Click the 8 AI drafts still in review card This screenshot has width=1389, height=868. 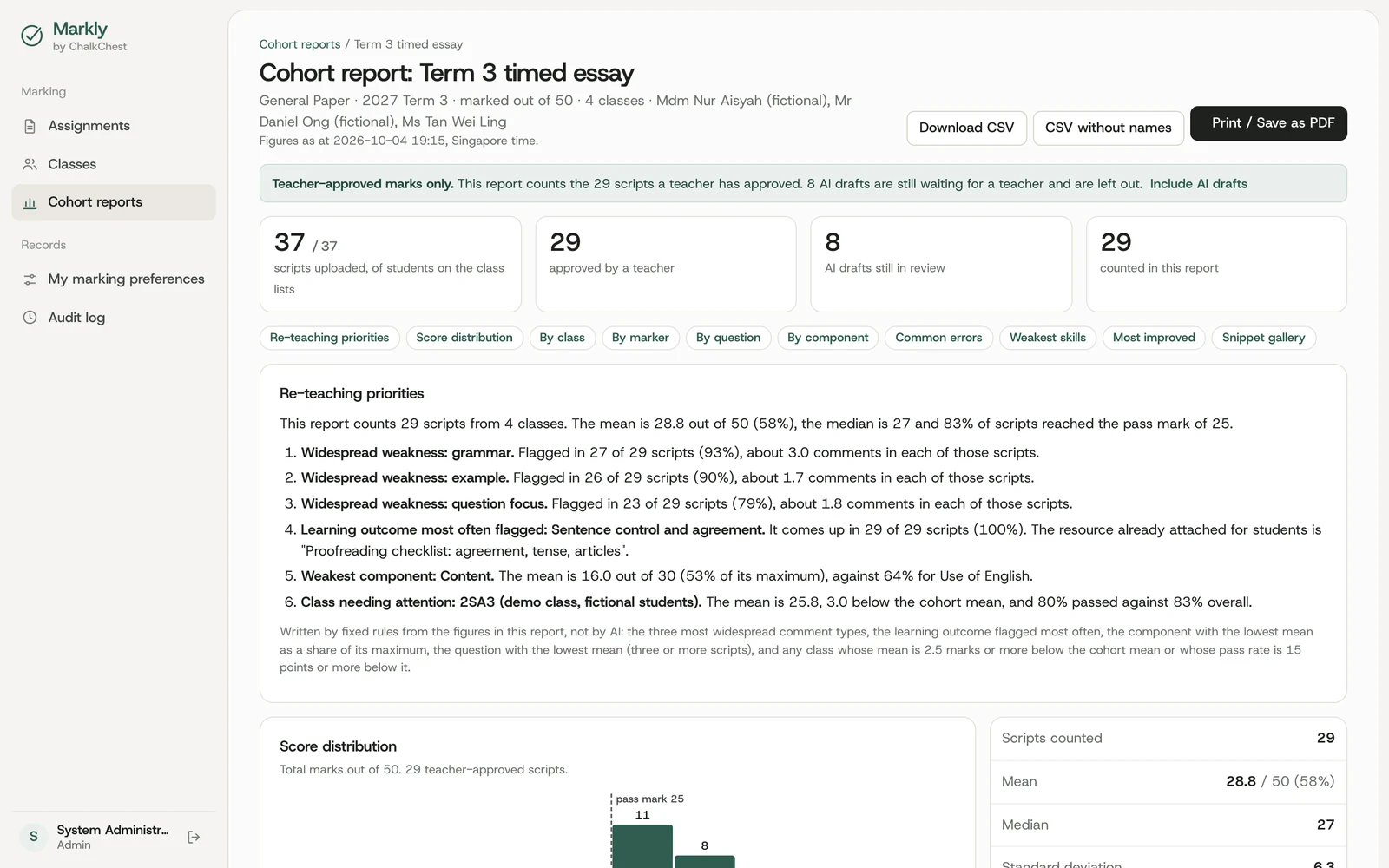[x=941, y=264]
